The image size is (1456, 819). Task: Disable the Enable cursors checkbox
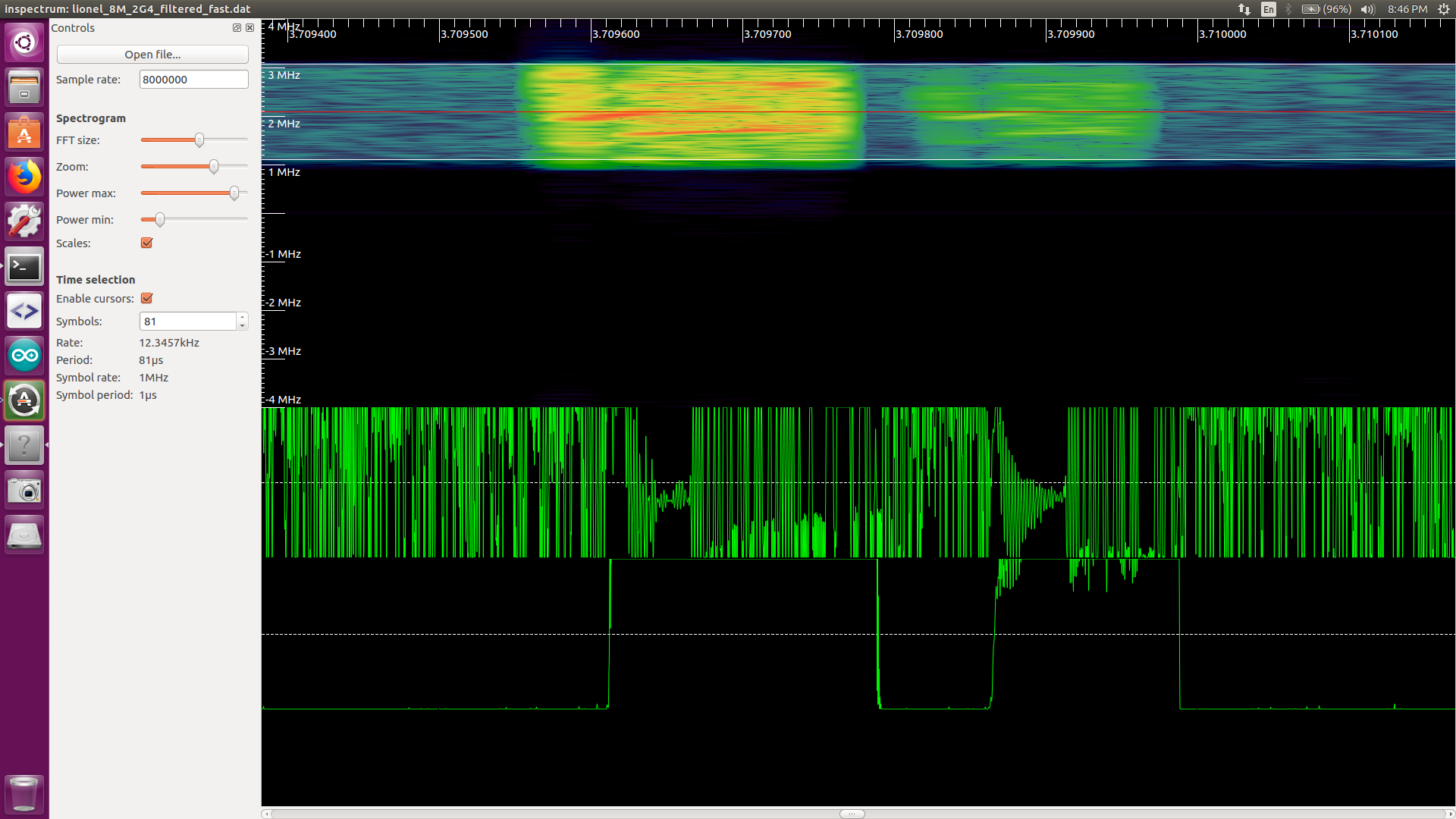(147, 299)
